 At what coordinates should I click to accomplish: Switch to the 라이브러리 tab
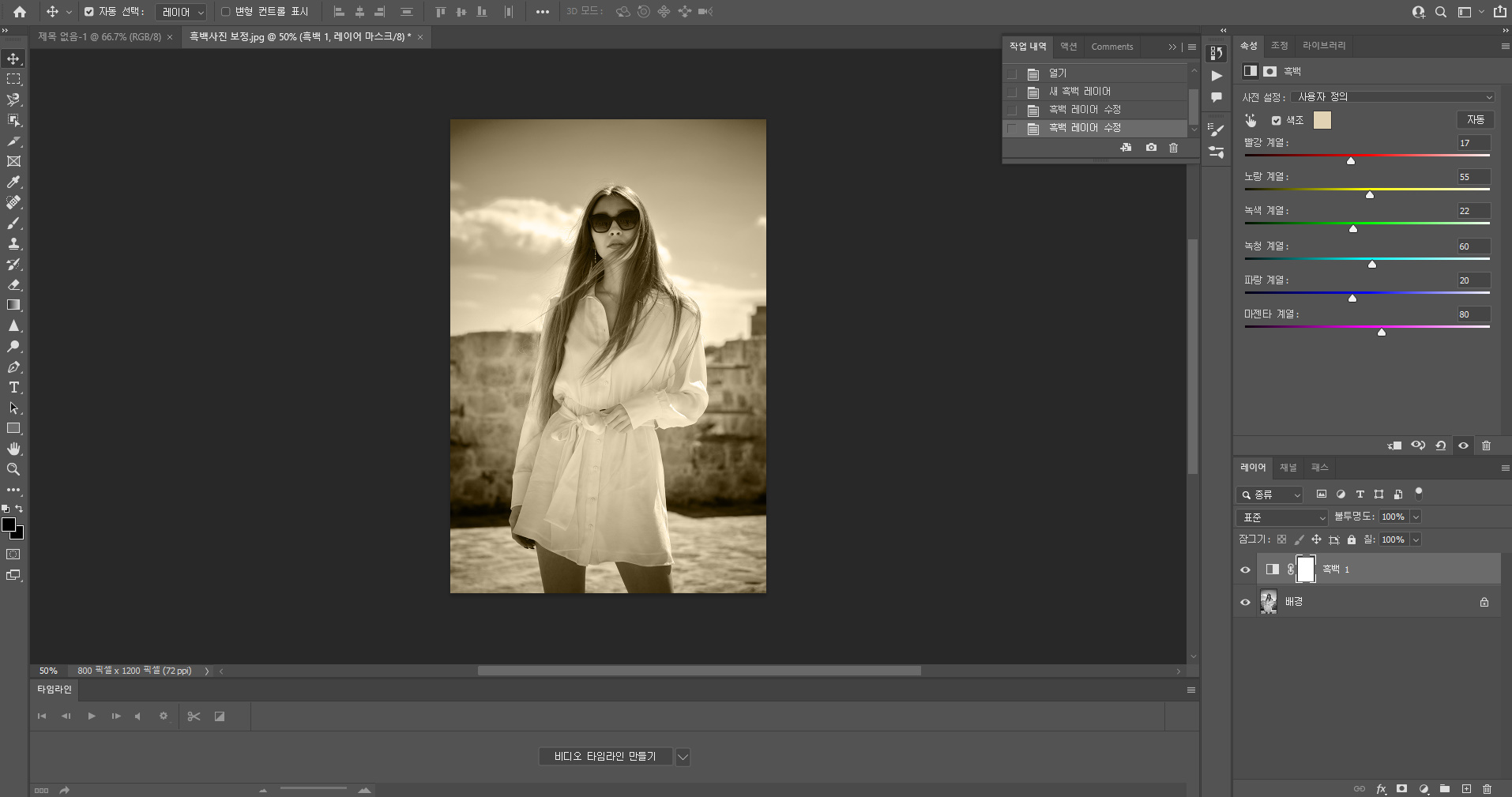[x=1324, y=46]
